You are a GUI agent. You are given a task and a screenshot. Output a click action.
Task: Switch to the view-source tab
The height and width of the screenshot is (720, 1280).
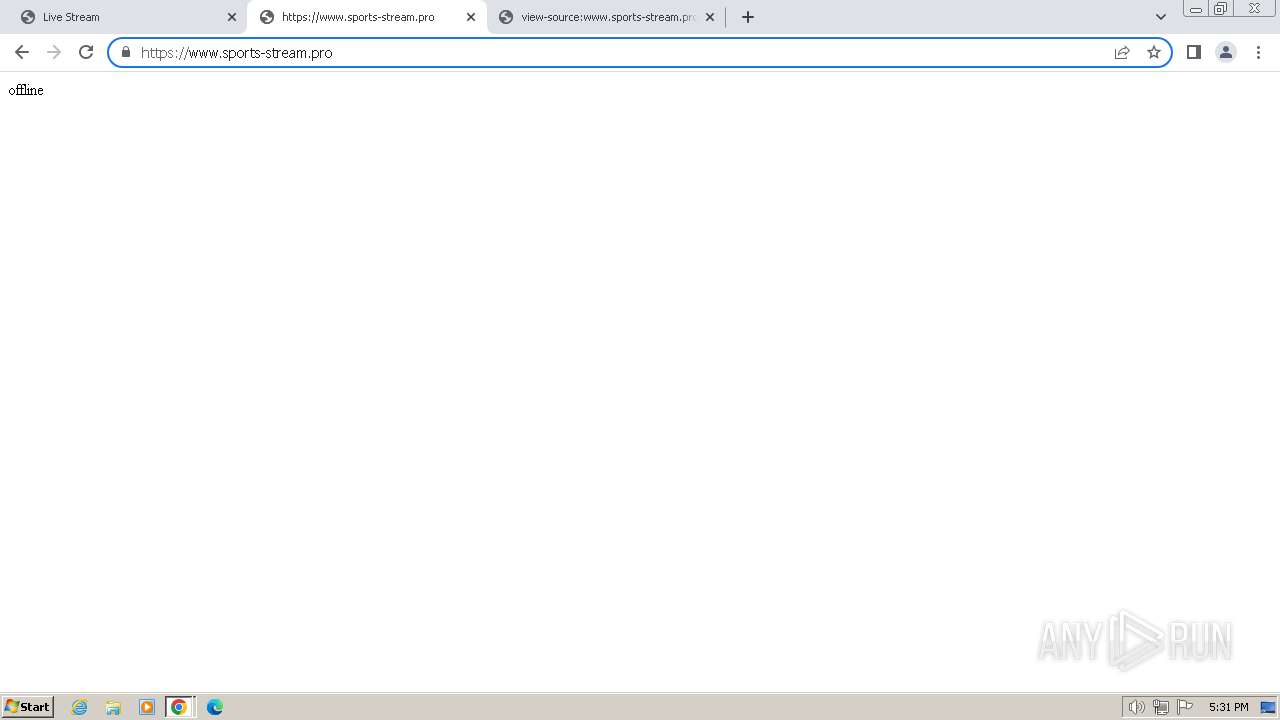[606, 17]
